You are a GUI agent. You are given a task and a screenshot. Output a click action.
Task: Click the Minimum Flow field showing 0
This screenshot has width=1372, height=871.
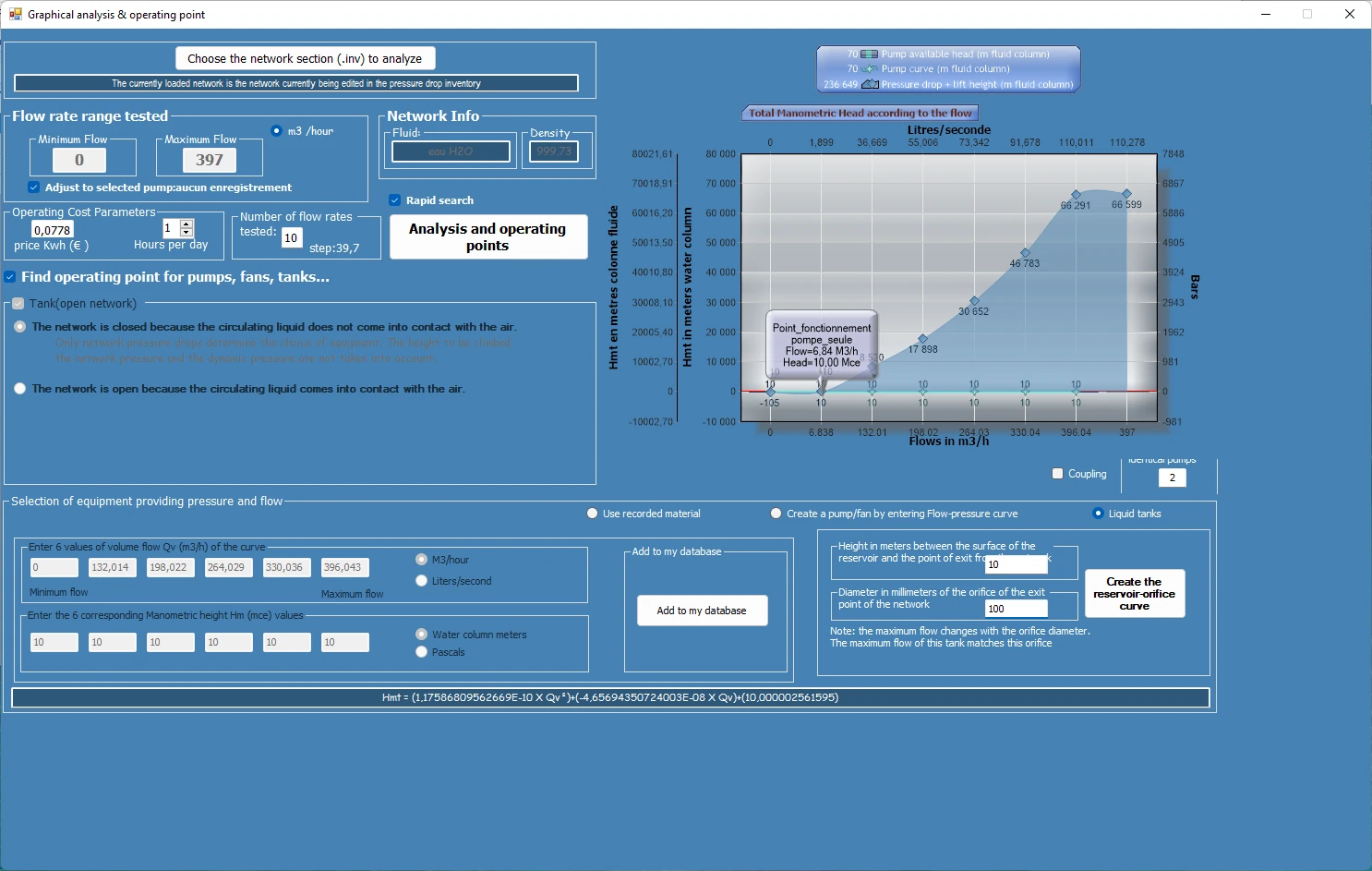click(x=79, y=160)
